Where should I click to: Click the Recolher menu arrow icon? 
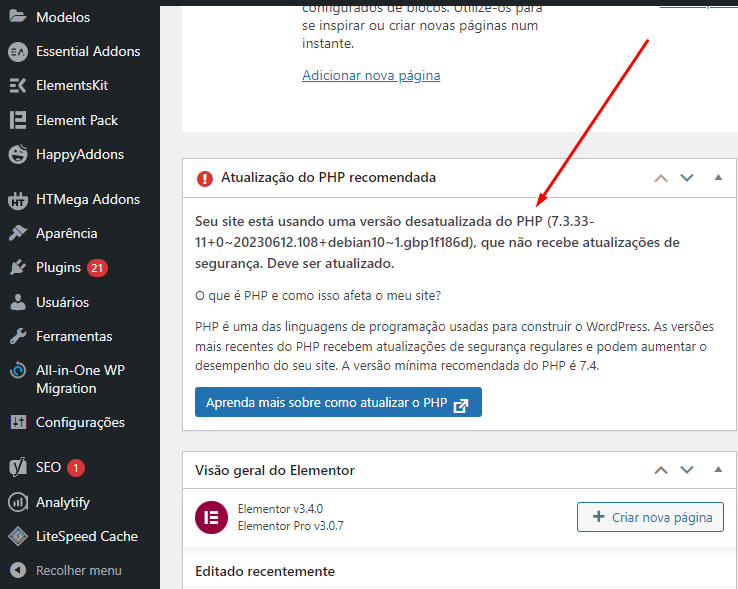coord(18,571)
